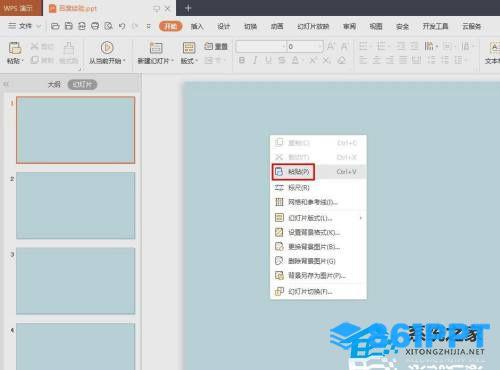Viewport: 500px width, 370px height.
Task: Click the Numbered list icon
Action: point(380,46)
